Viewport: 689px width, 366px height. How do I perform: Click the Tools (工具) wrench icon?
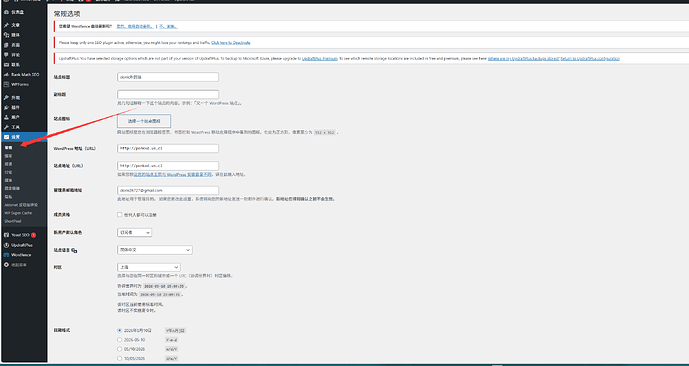(6, 127)
